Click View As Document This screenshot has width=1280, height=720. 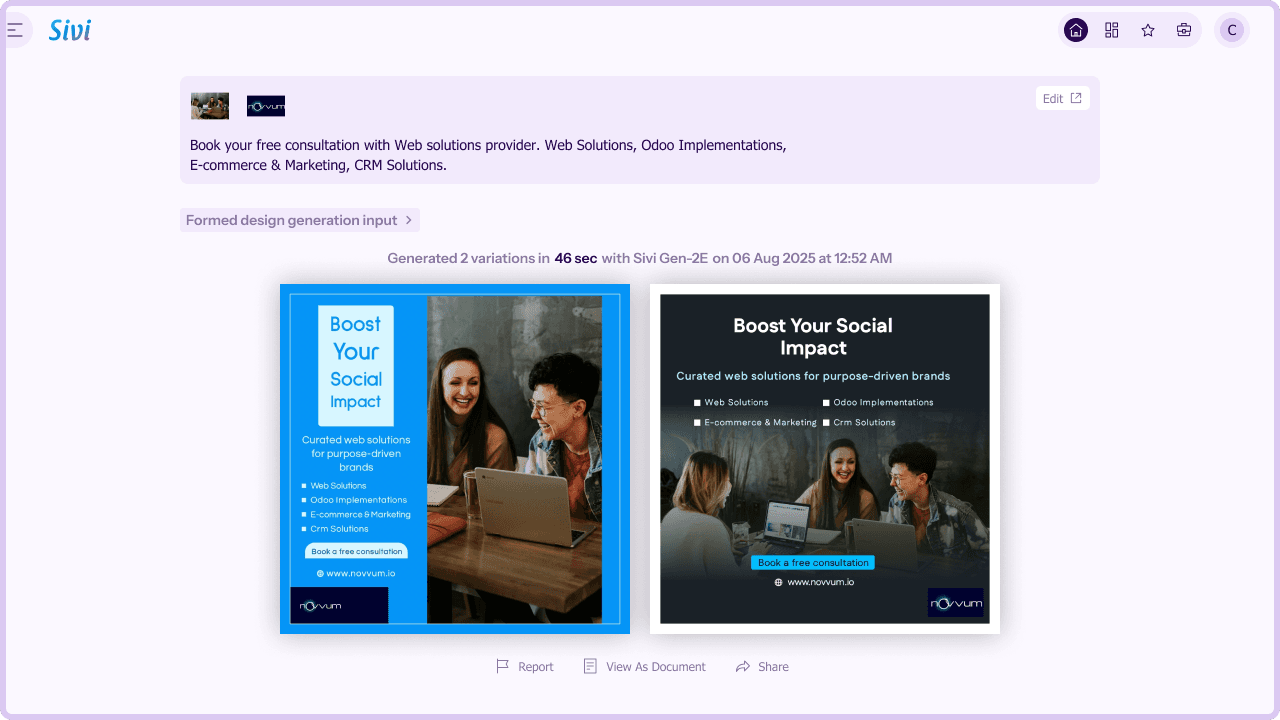[x=645, y=667]
